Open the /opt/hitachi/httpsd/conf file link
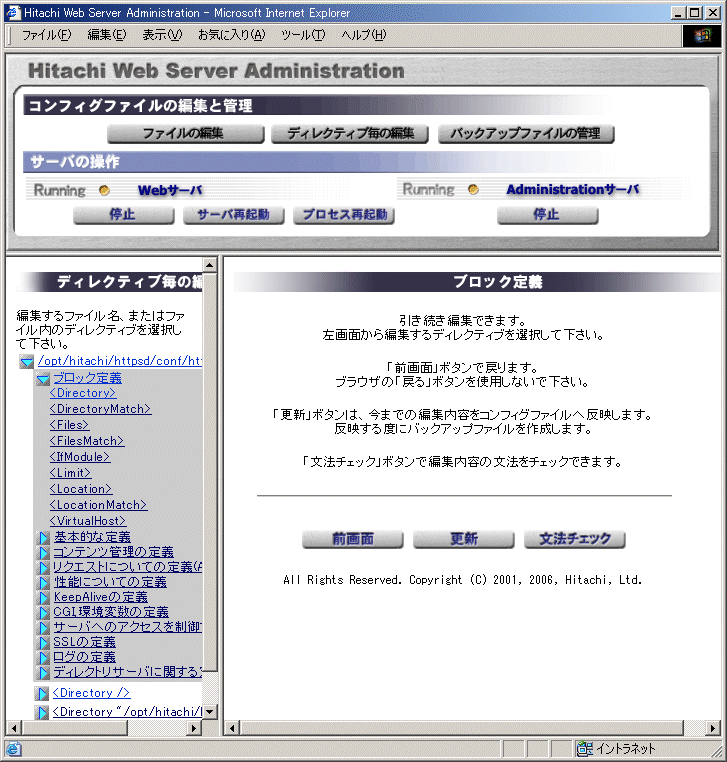This screenshot has width=727, height=762. (120, 361)
